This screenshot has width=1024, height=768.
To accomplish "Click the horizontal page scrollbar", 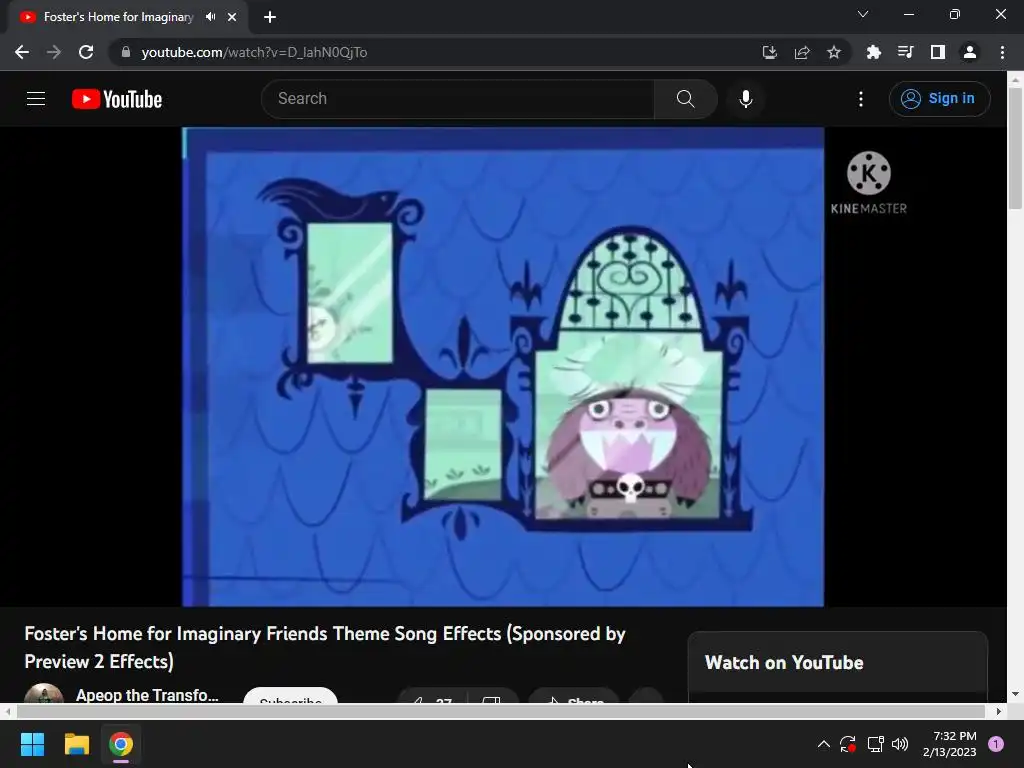I will coord(501,711).
